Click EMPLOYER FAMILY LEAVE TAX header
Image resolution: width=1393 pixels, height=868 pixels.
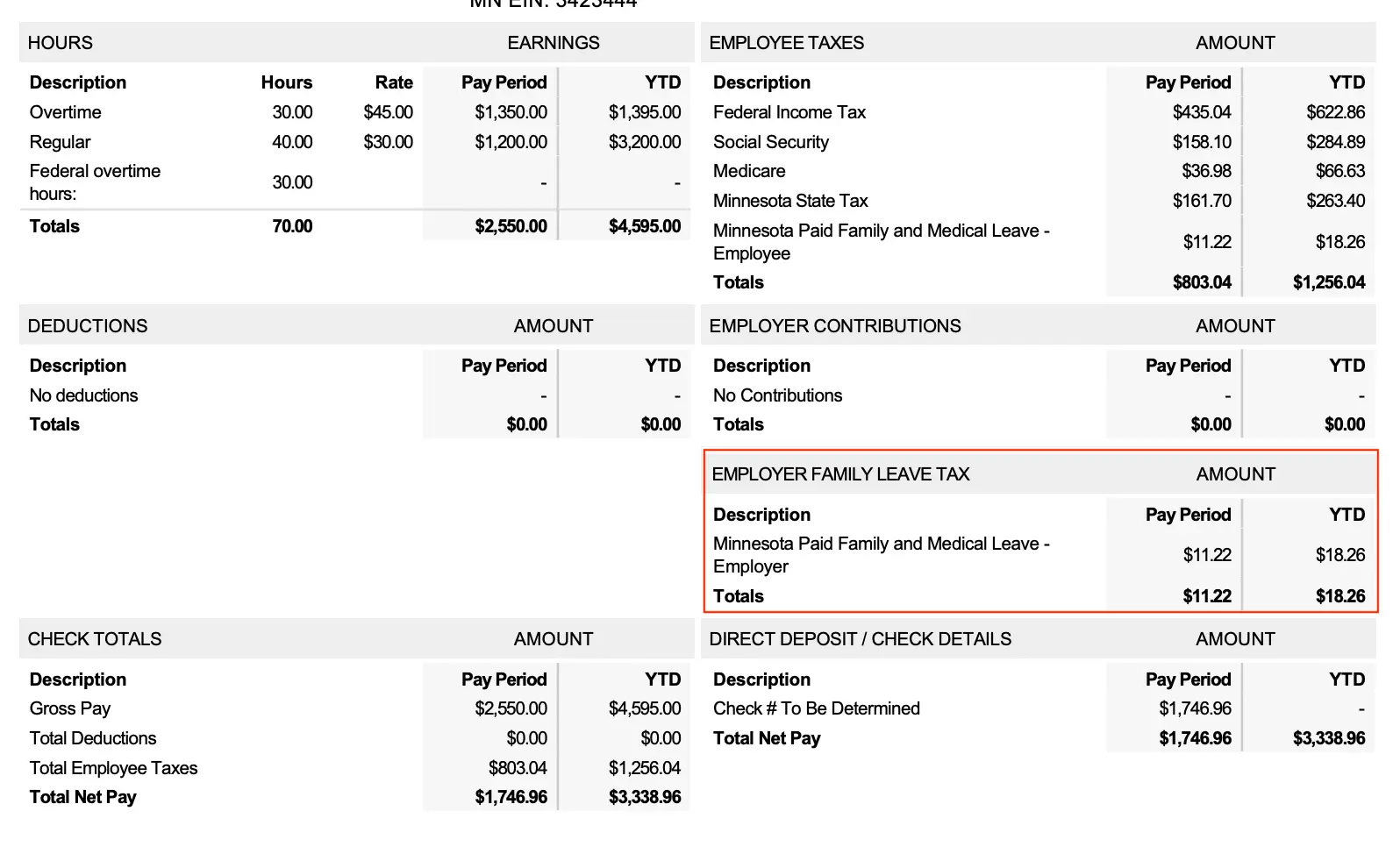[840, 474]
